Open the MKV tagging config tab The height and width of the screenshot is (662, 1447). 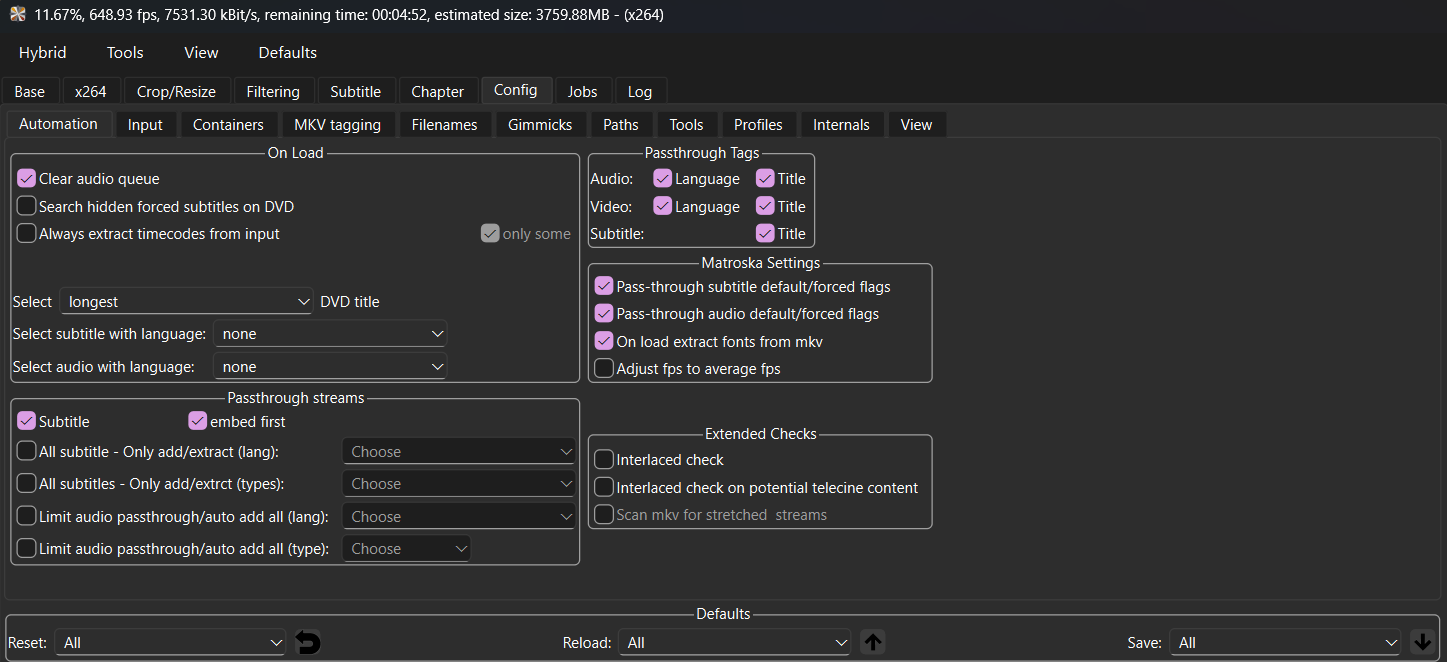click(337, 125)
